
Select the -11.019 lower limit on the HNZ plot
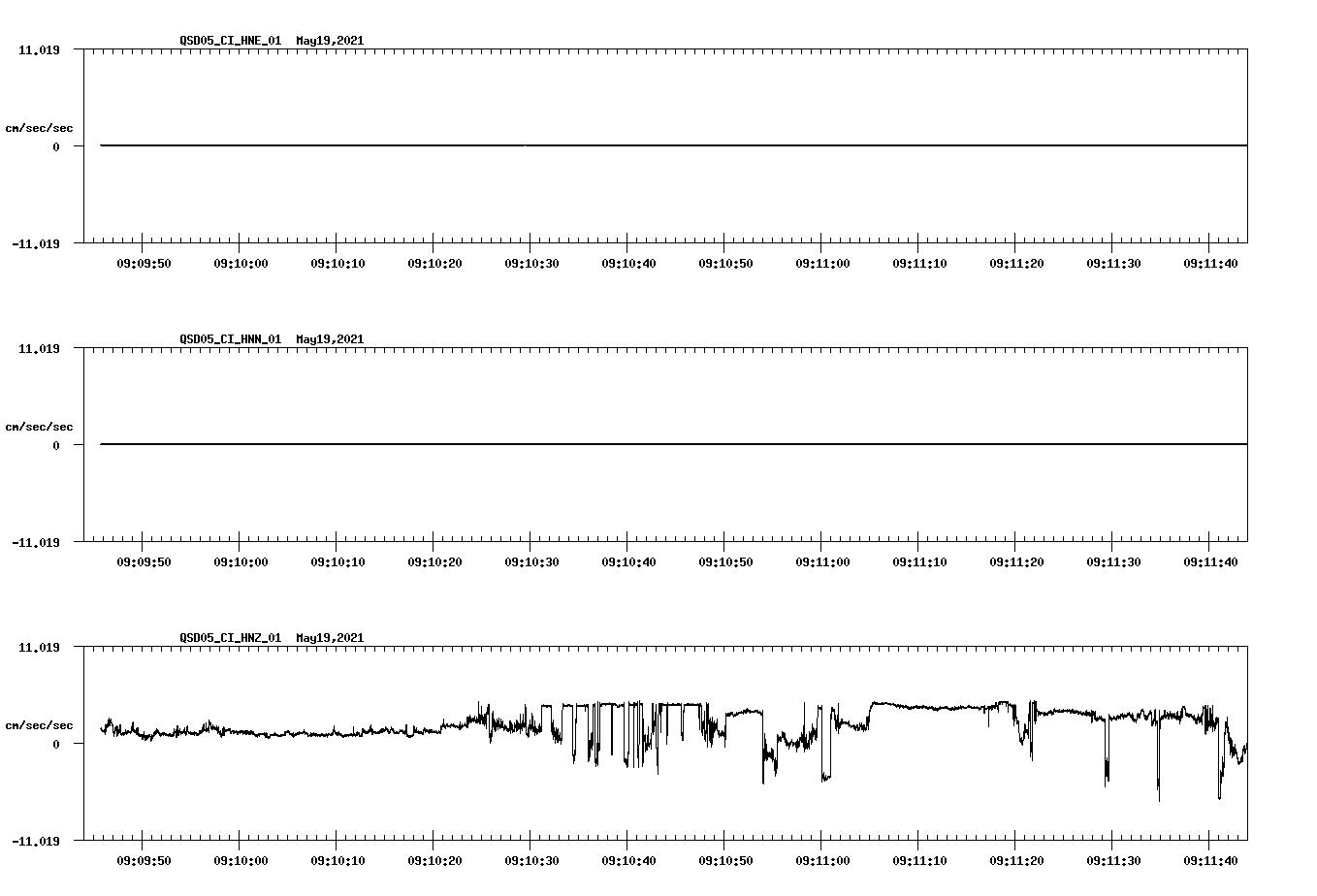pyautogui.click(x=36, y=842)
